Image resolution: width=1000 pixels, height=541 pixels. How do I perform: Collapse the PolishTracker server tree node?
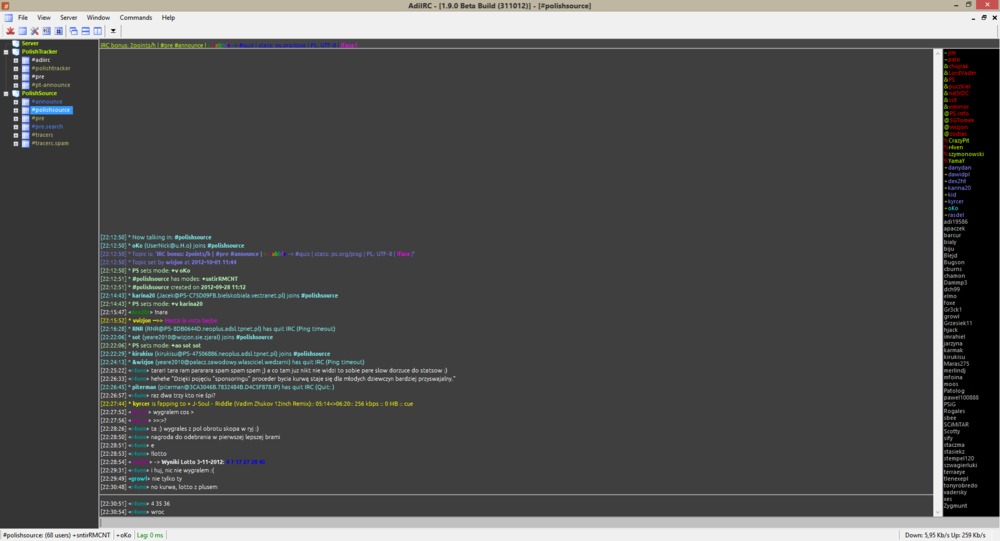[5, 51]
